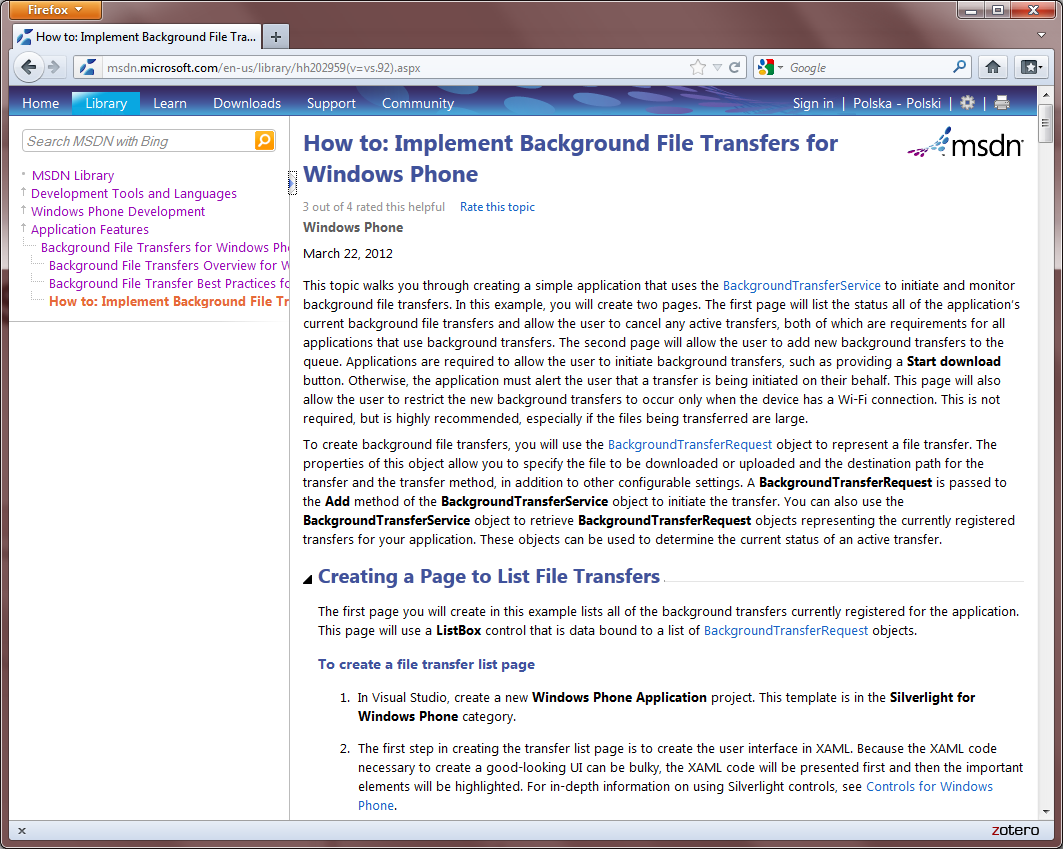
Task: Collapse the Creating a Page to List File Transfers section
Action: (x=308, y=578)
